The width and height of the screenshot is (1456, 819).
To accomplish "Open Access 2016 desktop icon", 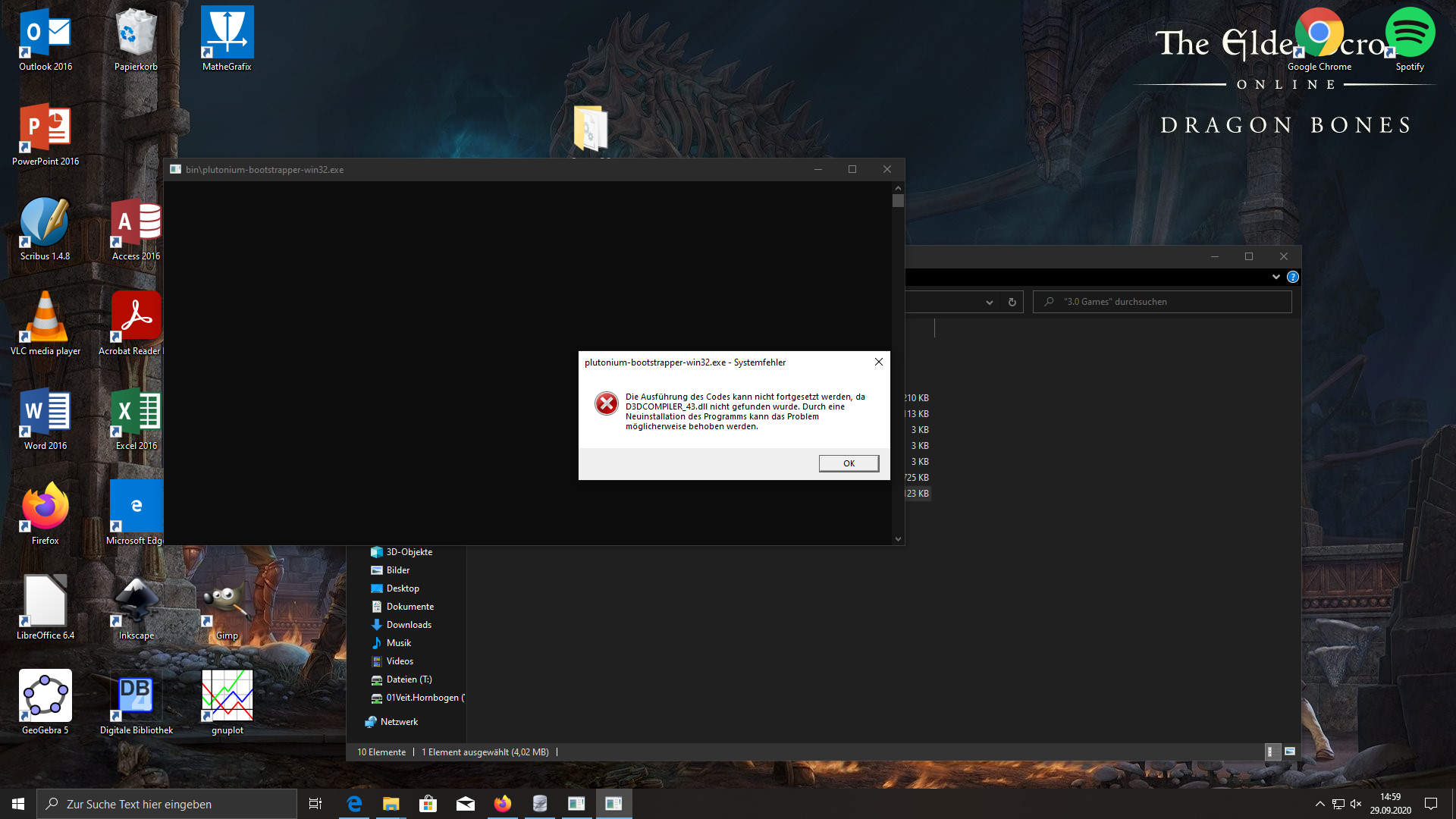I will coord(136,229).
